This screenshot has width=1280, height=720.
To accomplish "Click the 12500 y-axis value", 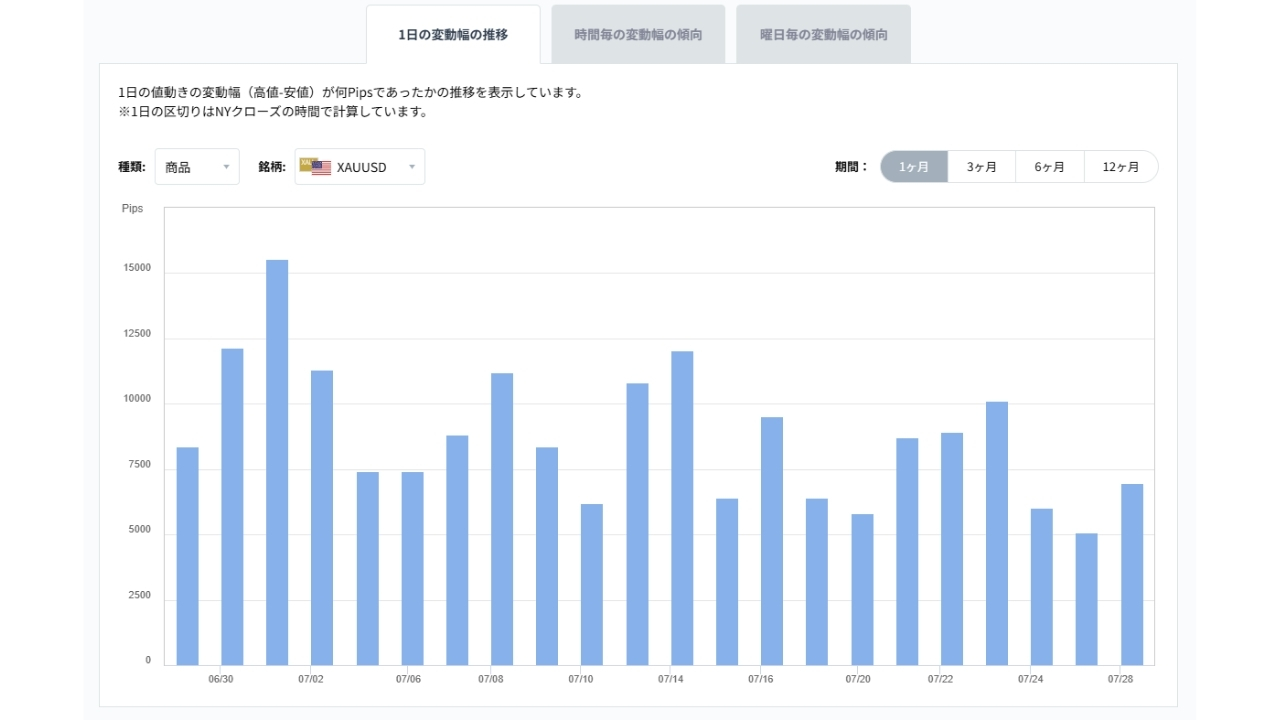I will tap(135, 334).
